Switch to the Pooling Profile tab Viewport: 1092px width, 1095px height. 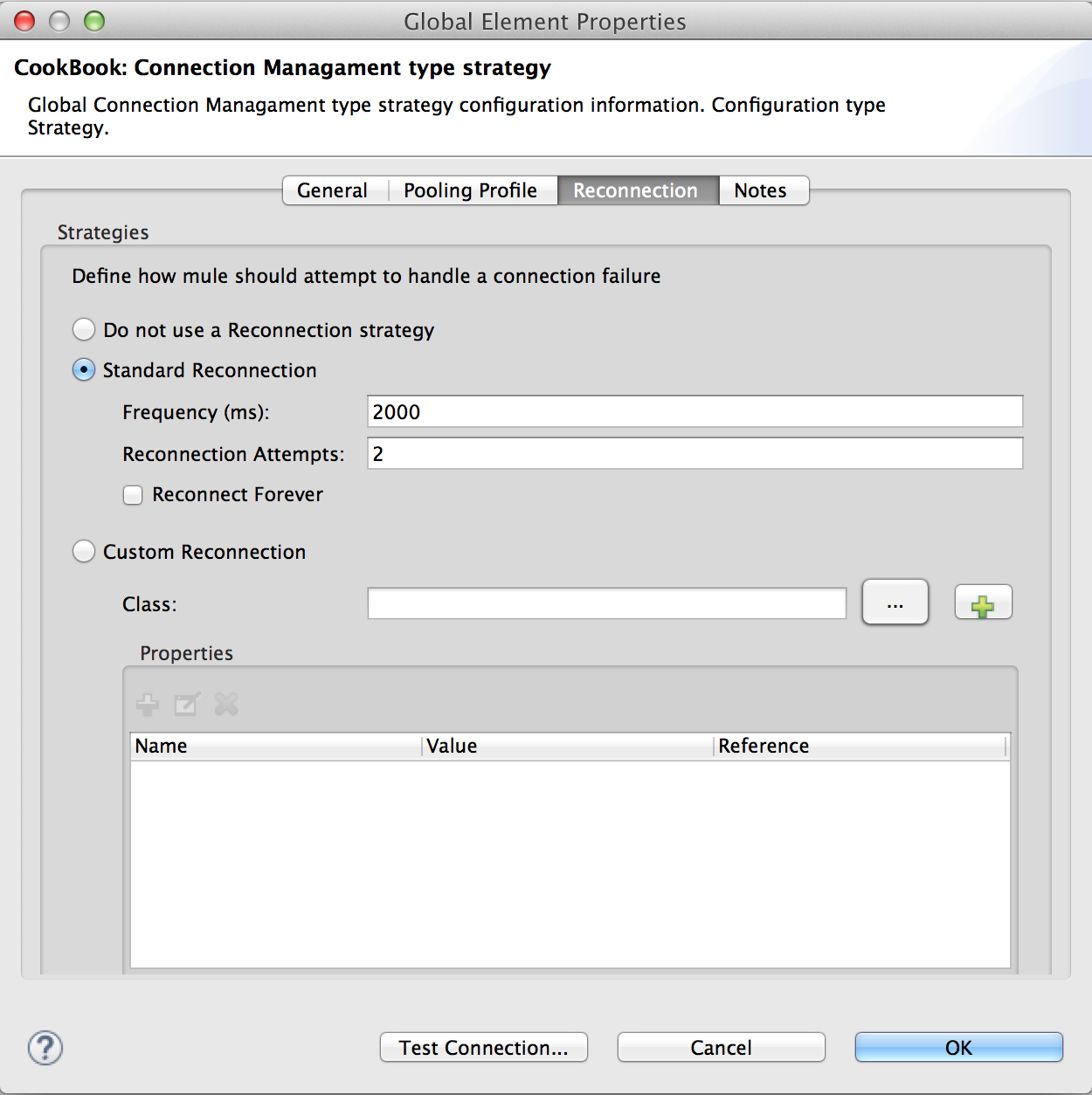(x=471, y=190)
